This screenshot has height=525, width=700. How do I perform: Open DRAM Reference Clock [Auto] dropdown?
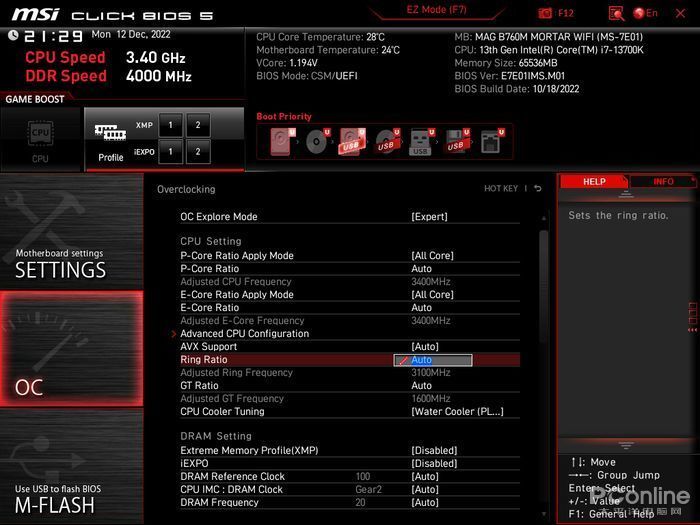[425, 476]
